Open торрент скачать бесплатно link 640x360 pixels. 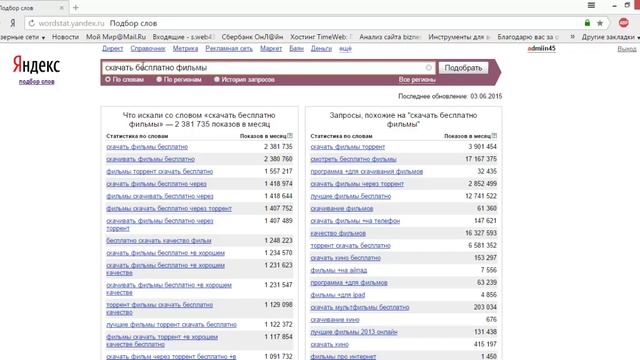point(350,246)
